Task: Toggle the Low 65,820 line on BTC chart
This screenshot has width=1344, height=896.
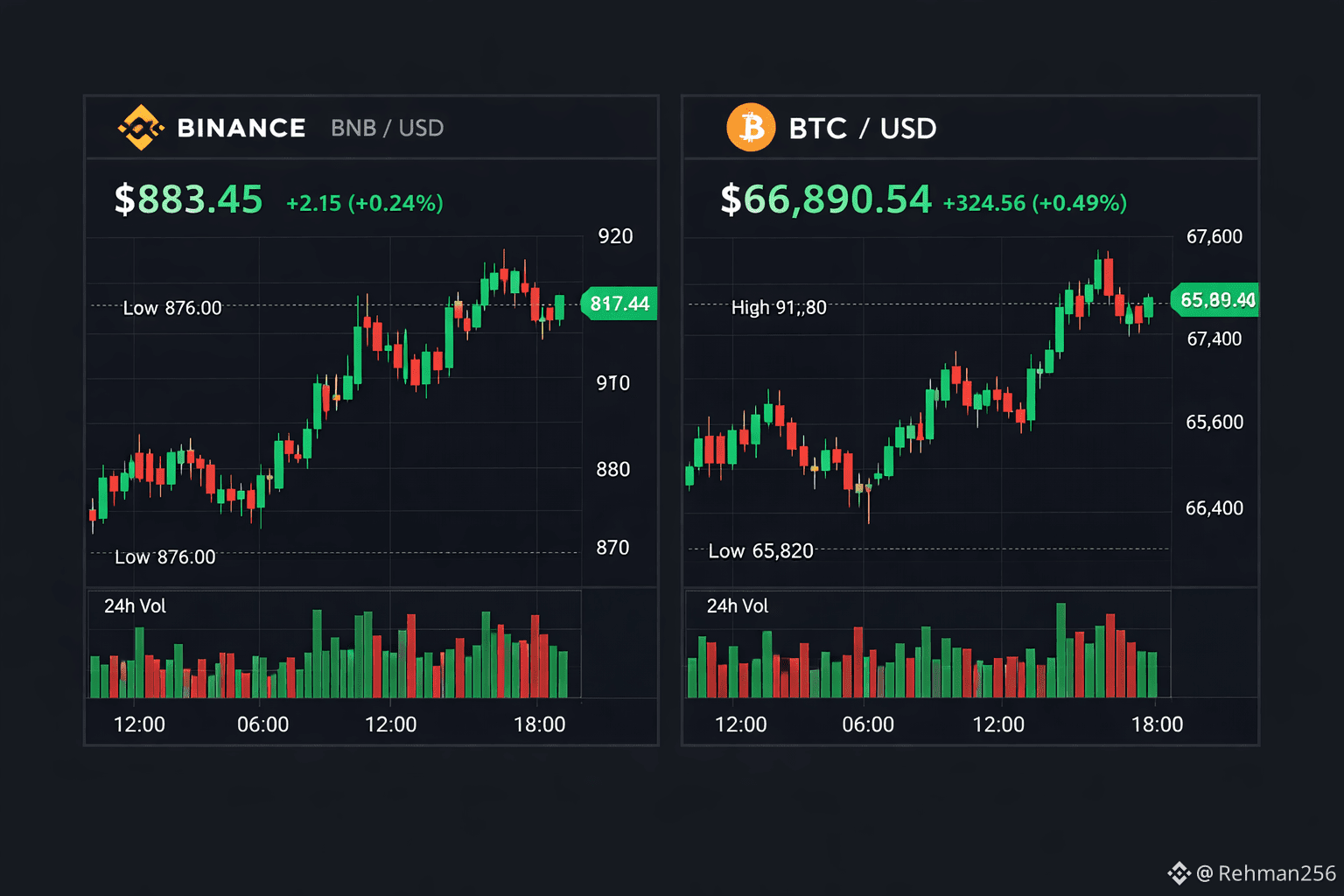Action: coord(760,550)
